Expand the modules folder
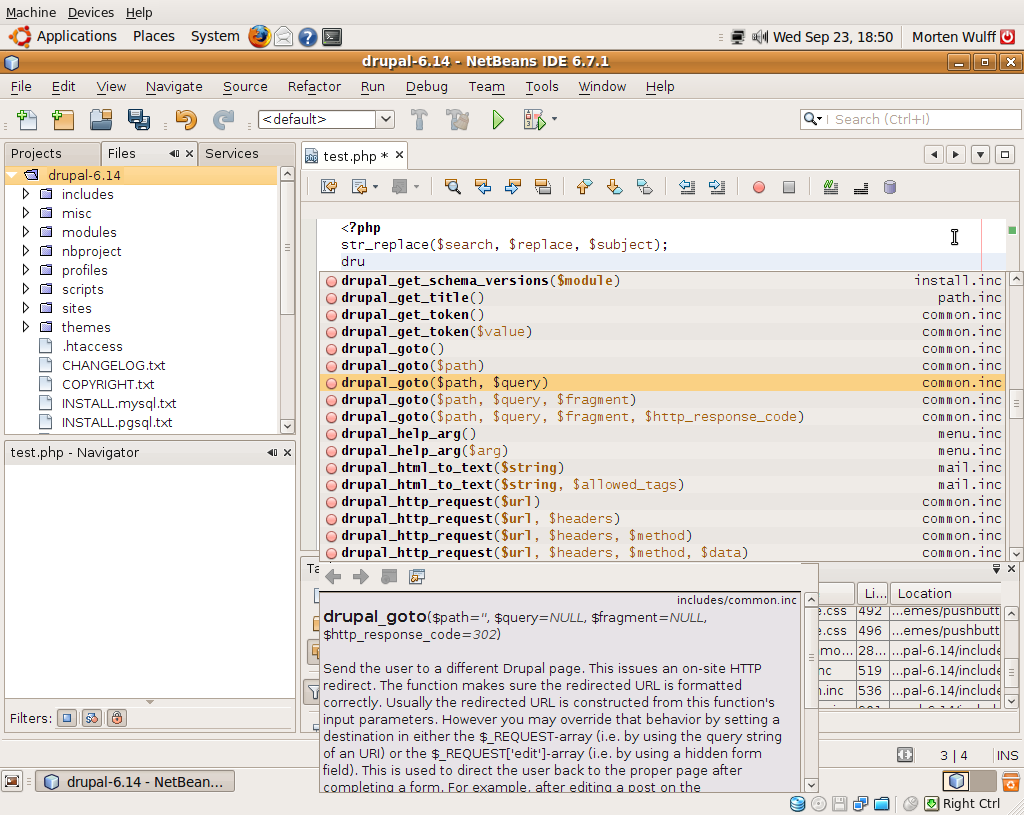 point(25,232)
